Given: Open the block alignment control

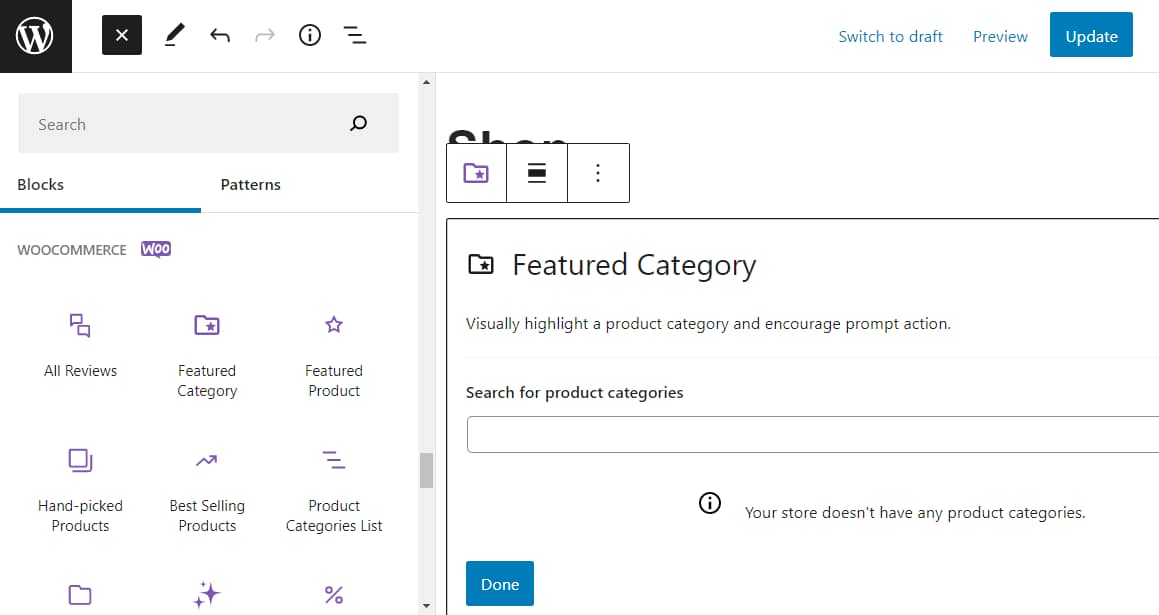Looking at the screenshot, I should pyautogui.click(x=537, y=172).
